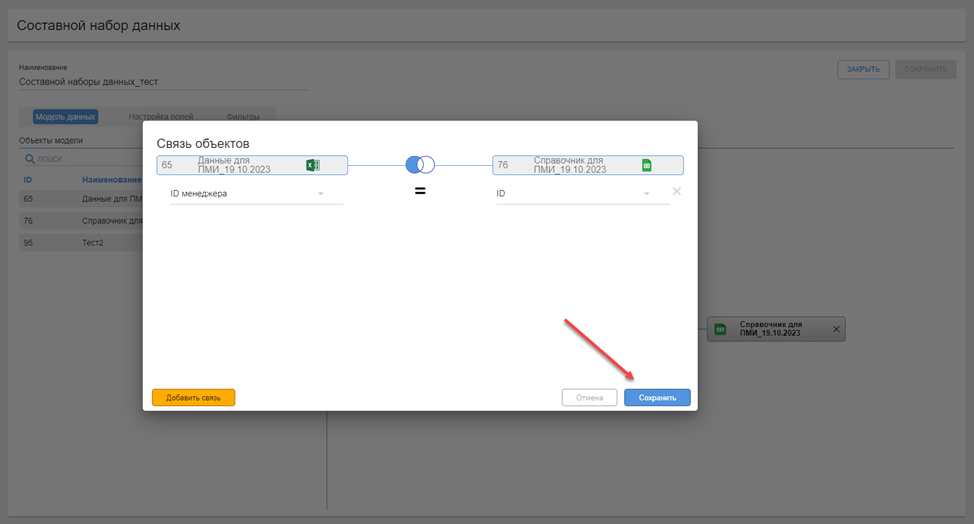The width and height of the screenshot is (974, 524).
Task: Click the Excel icon on object 65
Action: (312, 166)
